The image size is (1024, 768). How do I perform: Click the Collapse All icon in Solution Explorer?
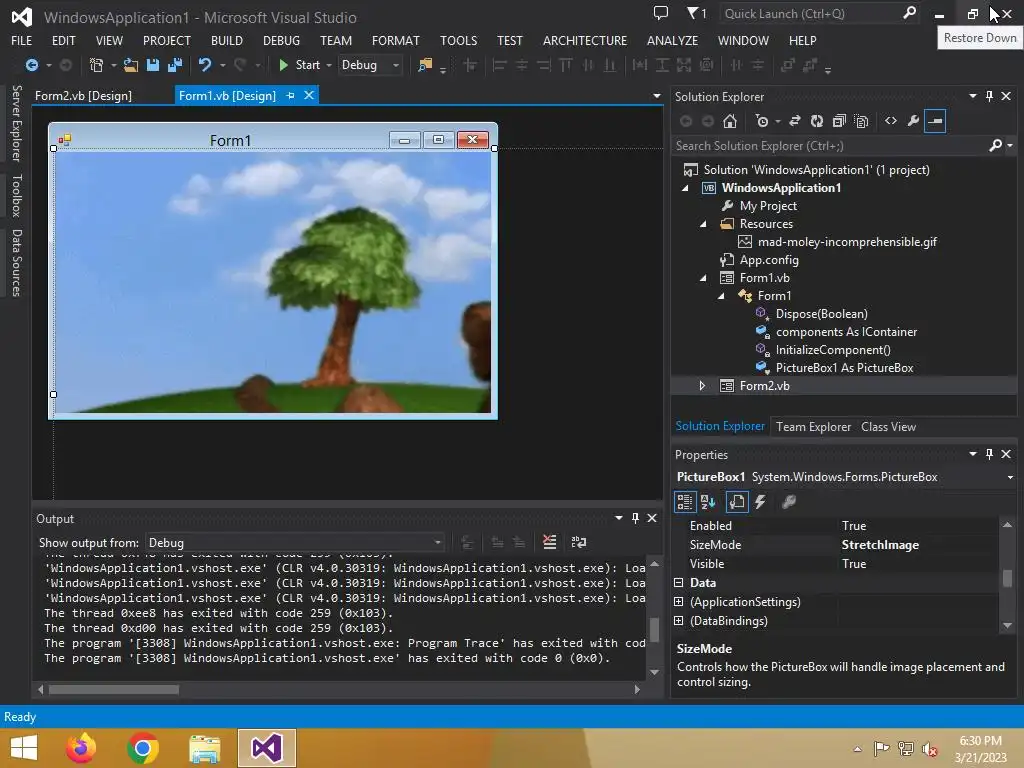pyautogui.click(x=839, y=121)
